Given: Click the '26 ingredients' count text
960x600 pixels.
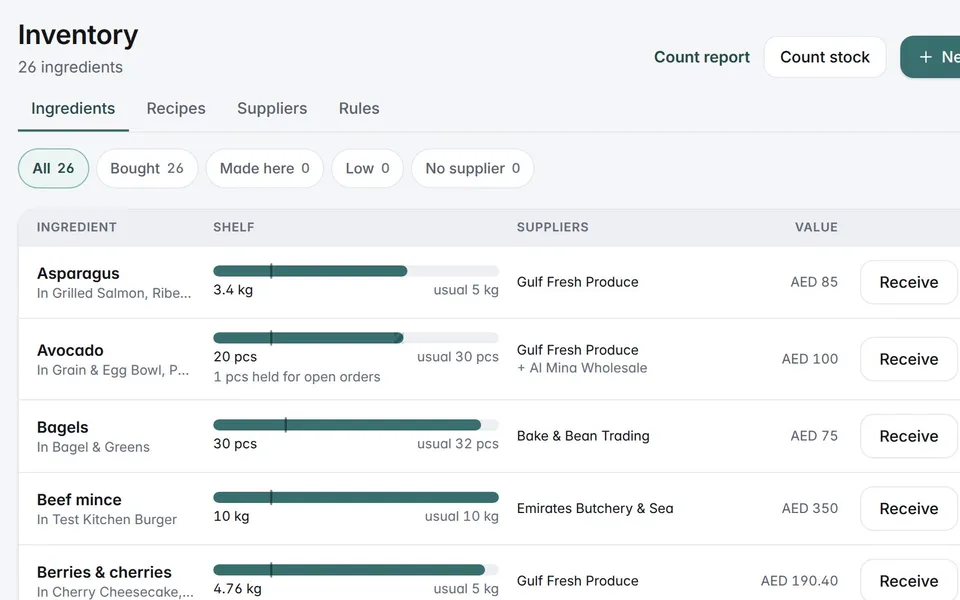Looking at the screenshot, I should point(70,67).
